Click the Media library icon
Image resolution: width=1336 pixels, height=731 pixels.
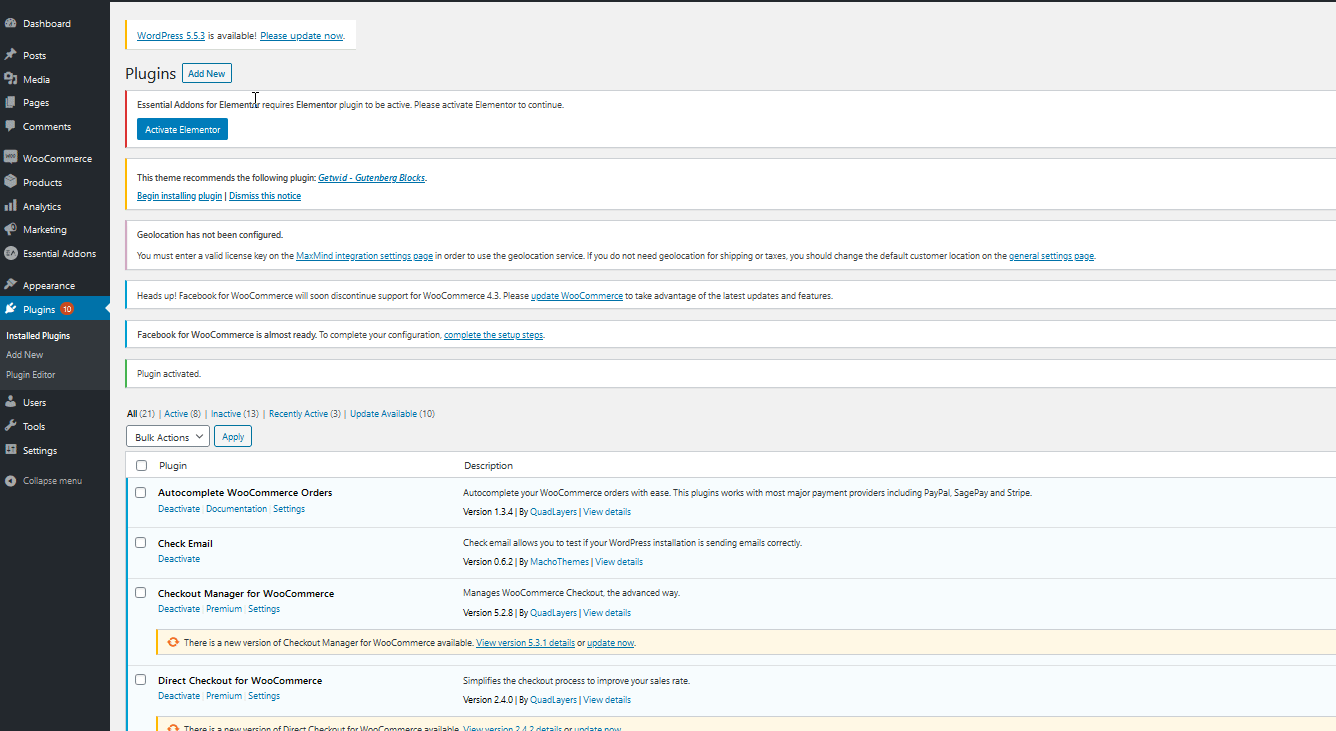[11, 79]
